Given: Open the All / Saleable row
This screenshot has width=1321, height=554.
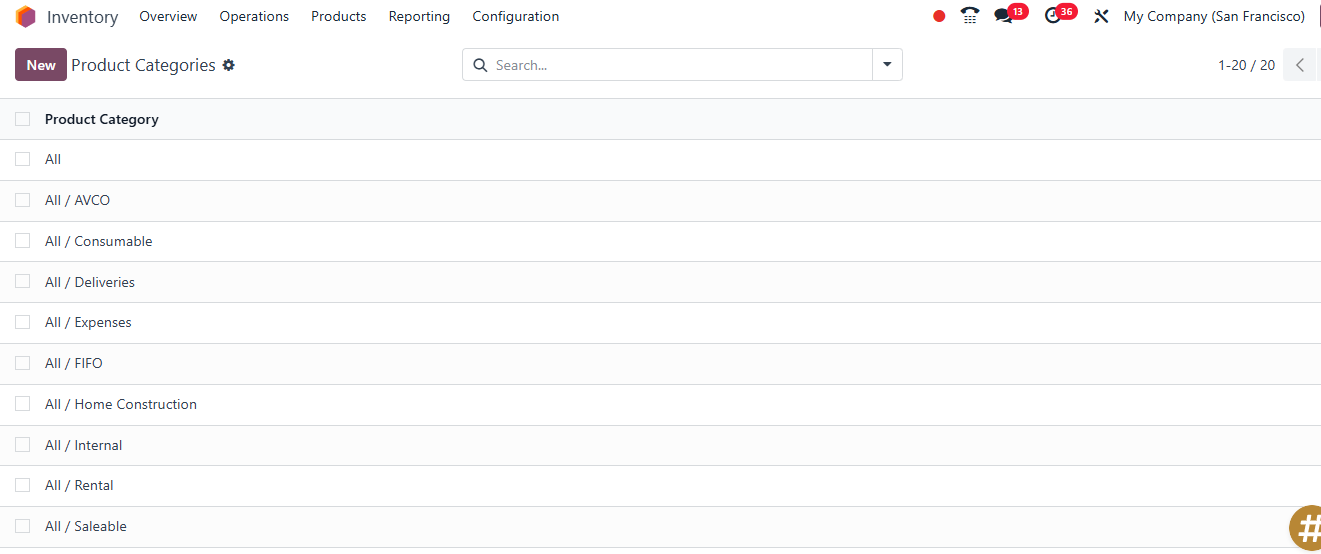Looking at the screenshot, I should tap(660, 527).
